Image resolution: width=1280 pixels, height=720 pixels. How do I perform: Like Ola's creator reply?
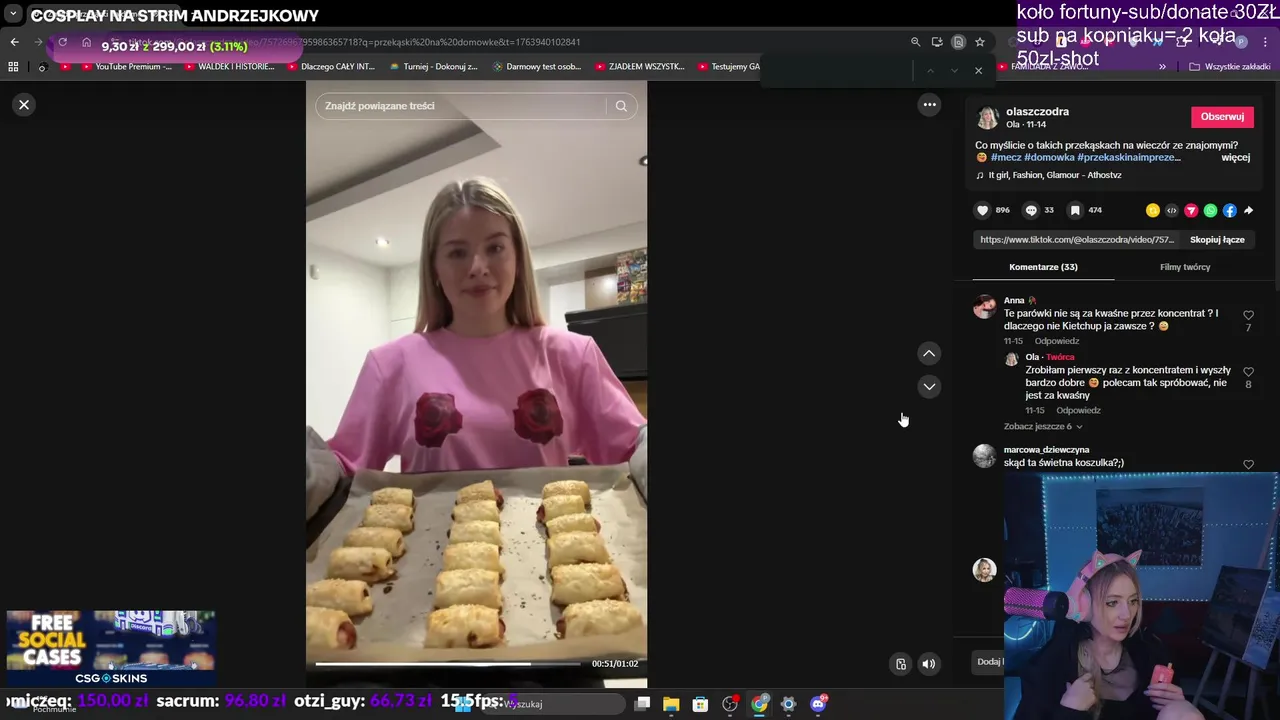[1248, 372]
